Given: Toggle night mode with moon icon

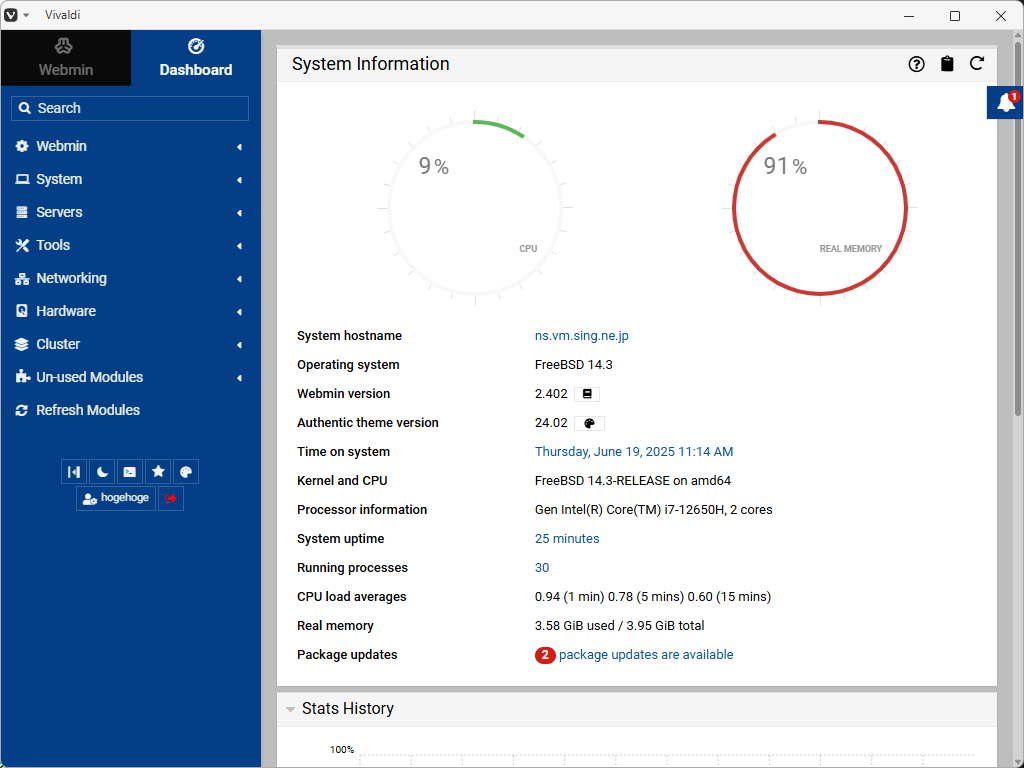Looking at the screenshot, I should (102, 472).
